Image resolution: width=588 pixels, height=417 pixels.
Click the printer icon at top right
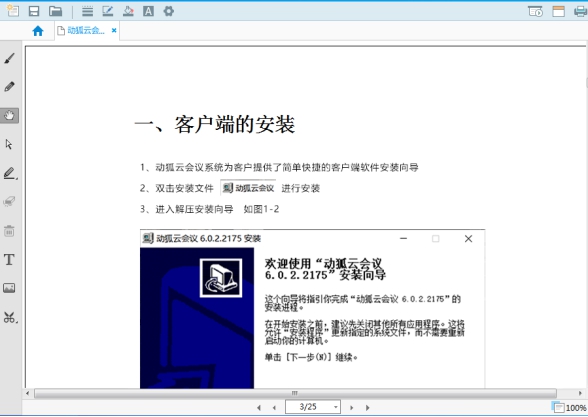tap(581, 11)
